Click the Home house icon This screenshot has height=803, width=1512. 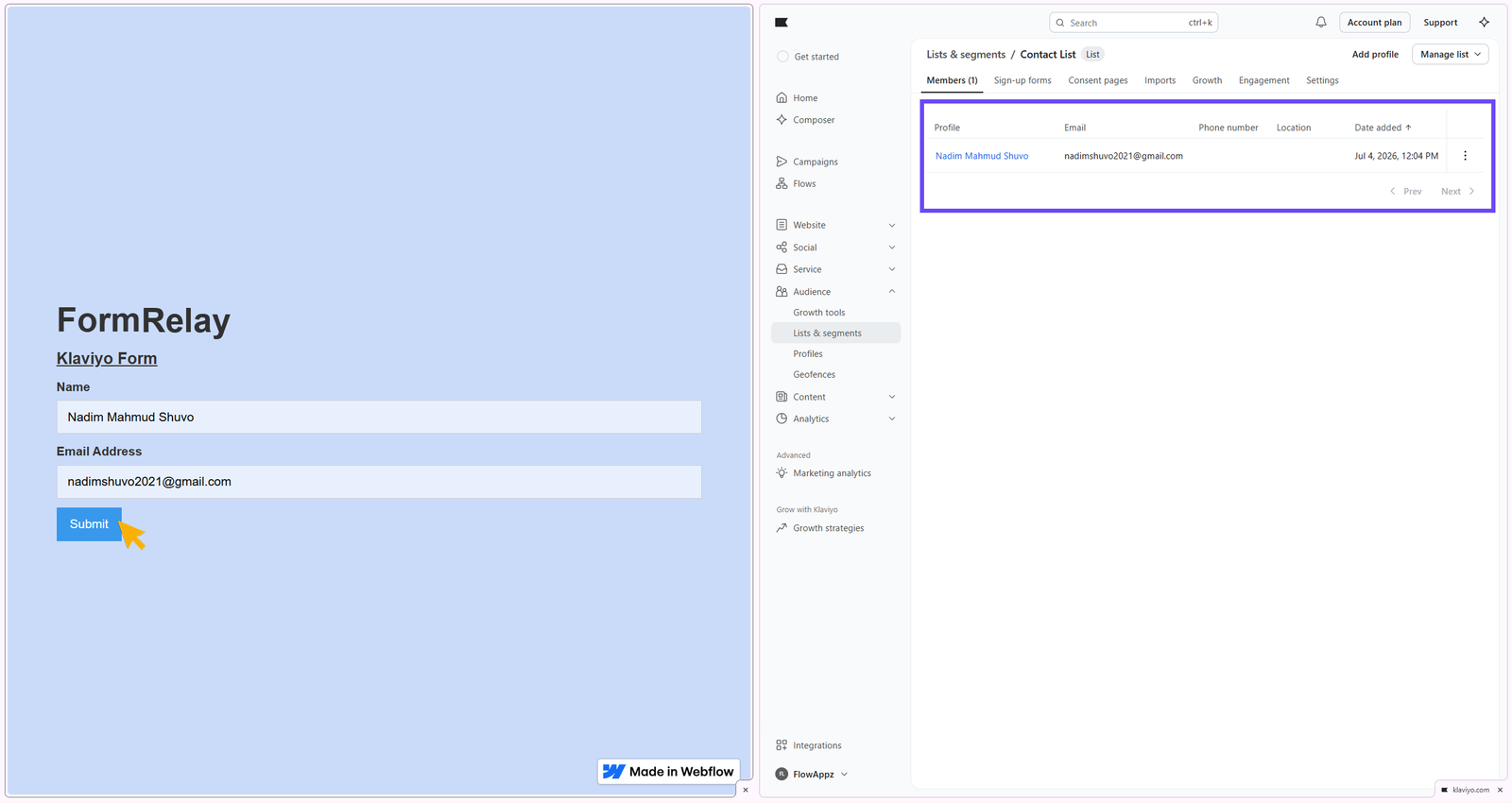click(x=782, y=97)
